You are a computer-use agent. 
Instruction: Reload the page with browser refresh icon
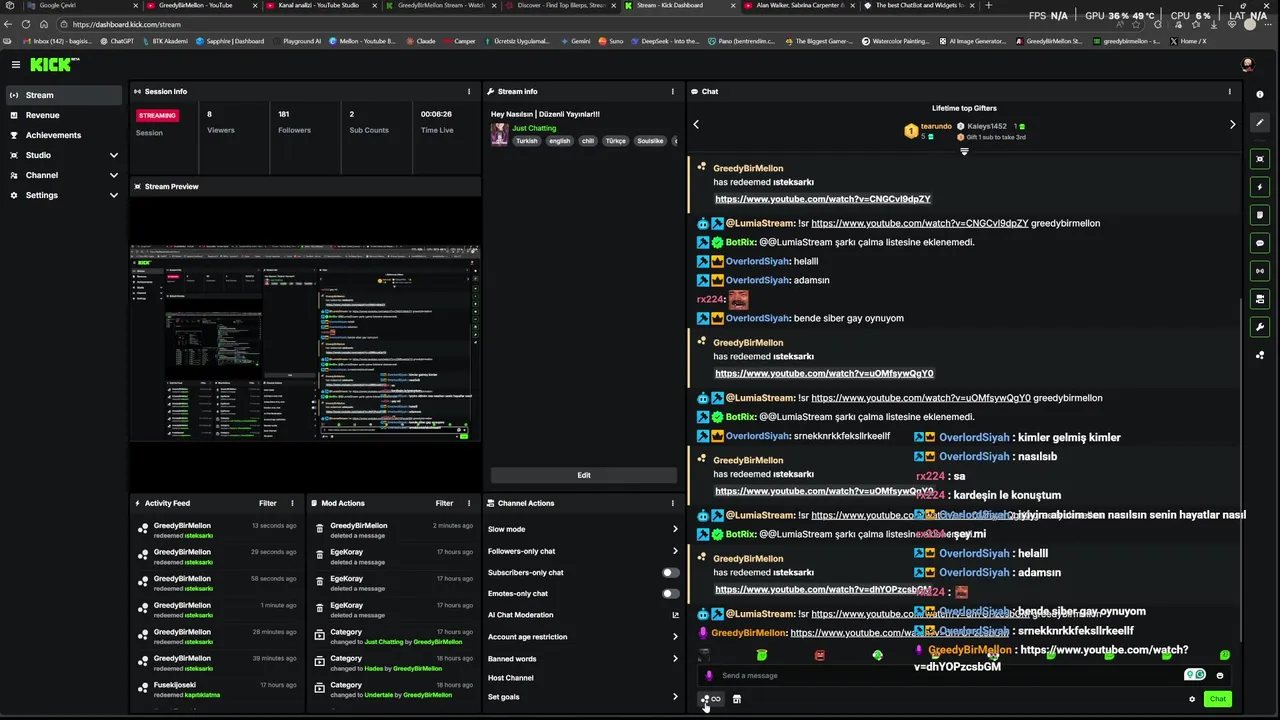click(x=26, y=24)
